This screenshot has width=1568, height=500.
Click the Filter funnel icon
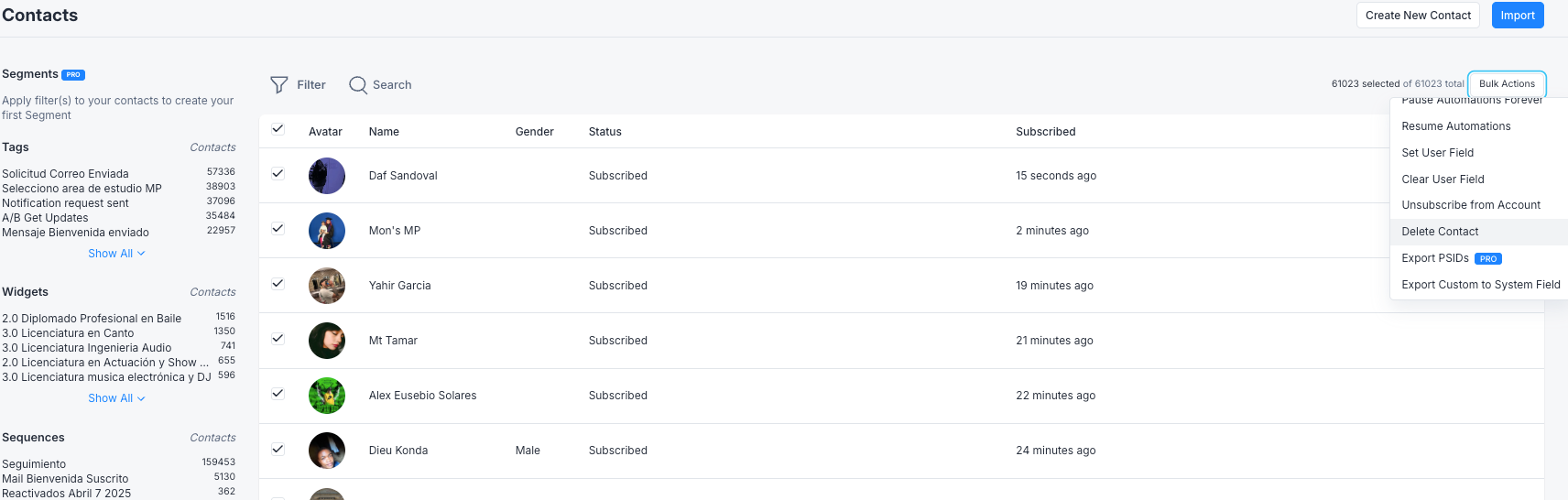click(279, 84)
